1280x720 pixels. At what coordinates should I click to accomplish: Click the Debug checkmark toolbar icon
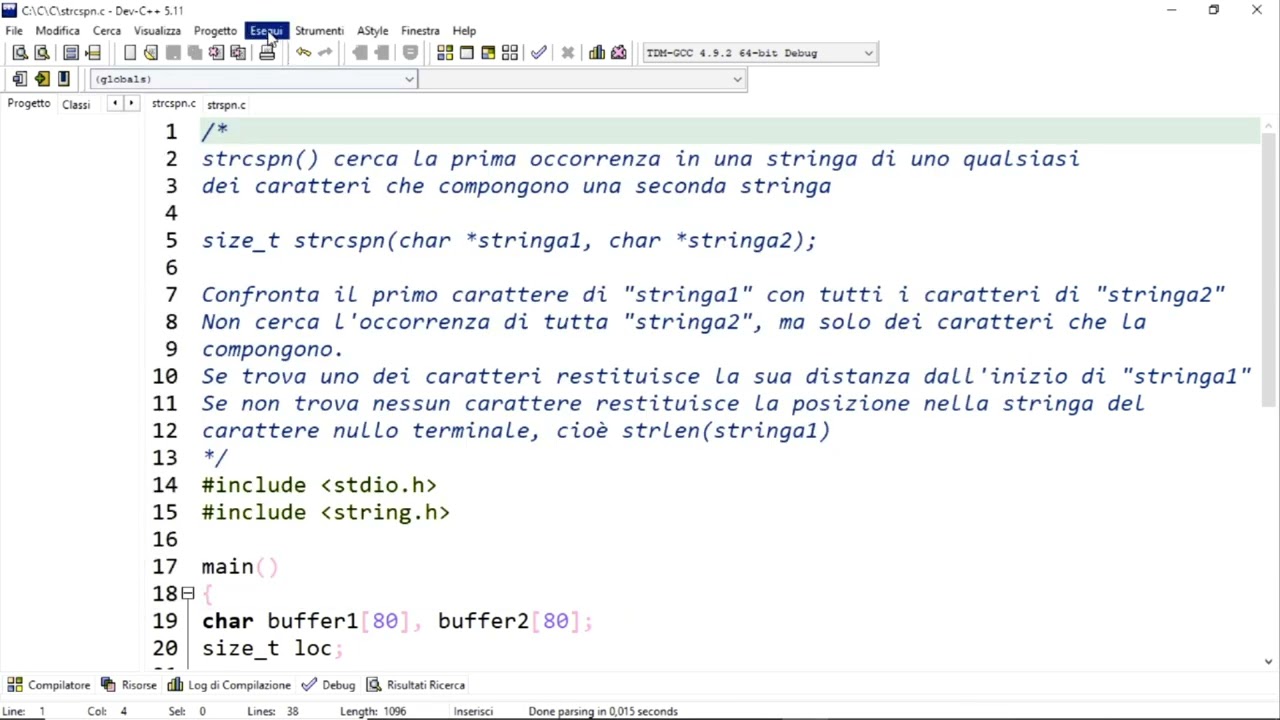[x=538, y=53]
